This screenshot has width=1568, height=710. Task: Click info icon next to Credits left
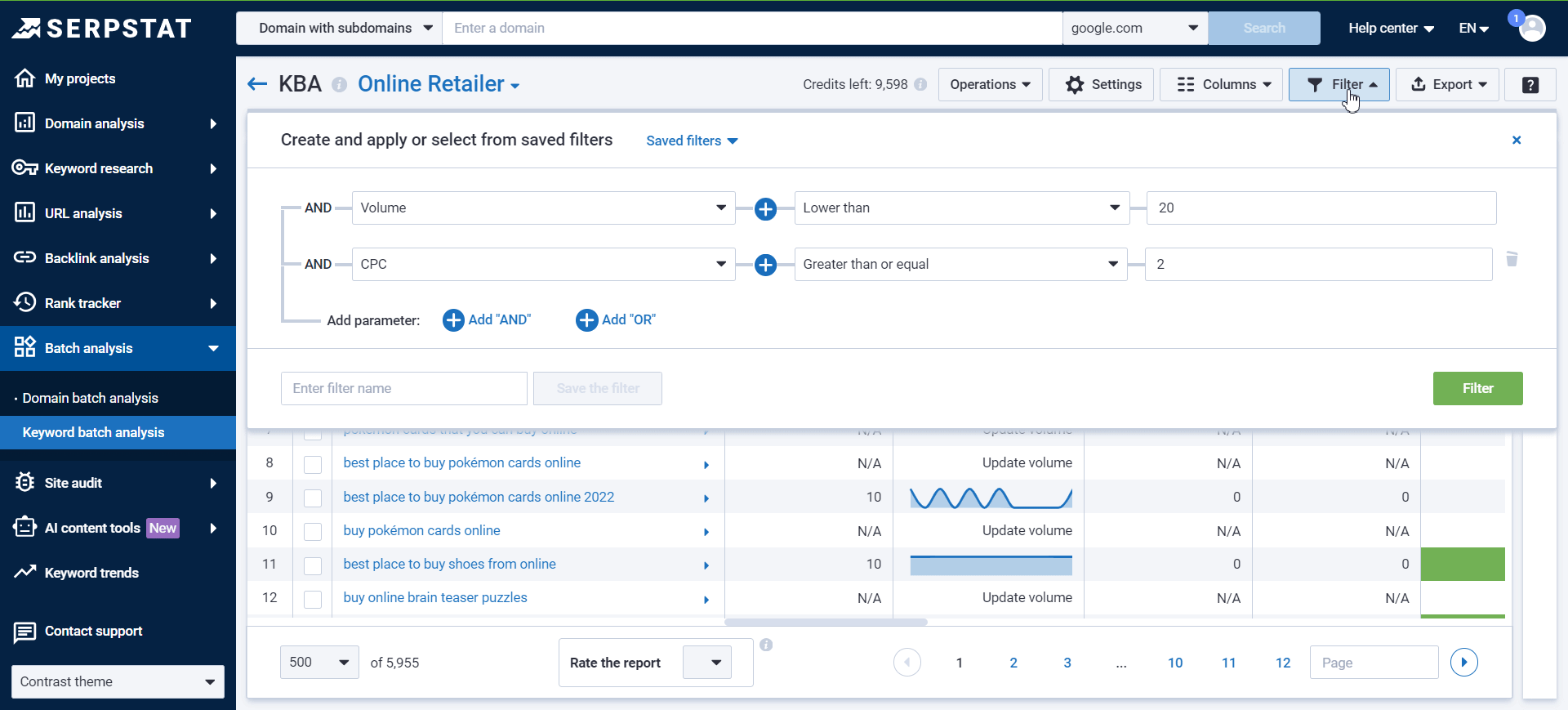pyautogui.click(x=920, y=85)
